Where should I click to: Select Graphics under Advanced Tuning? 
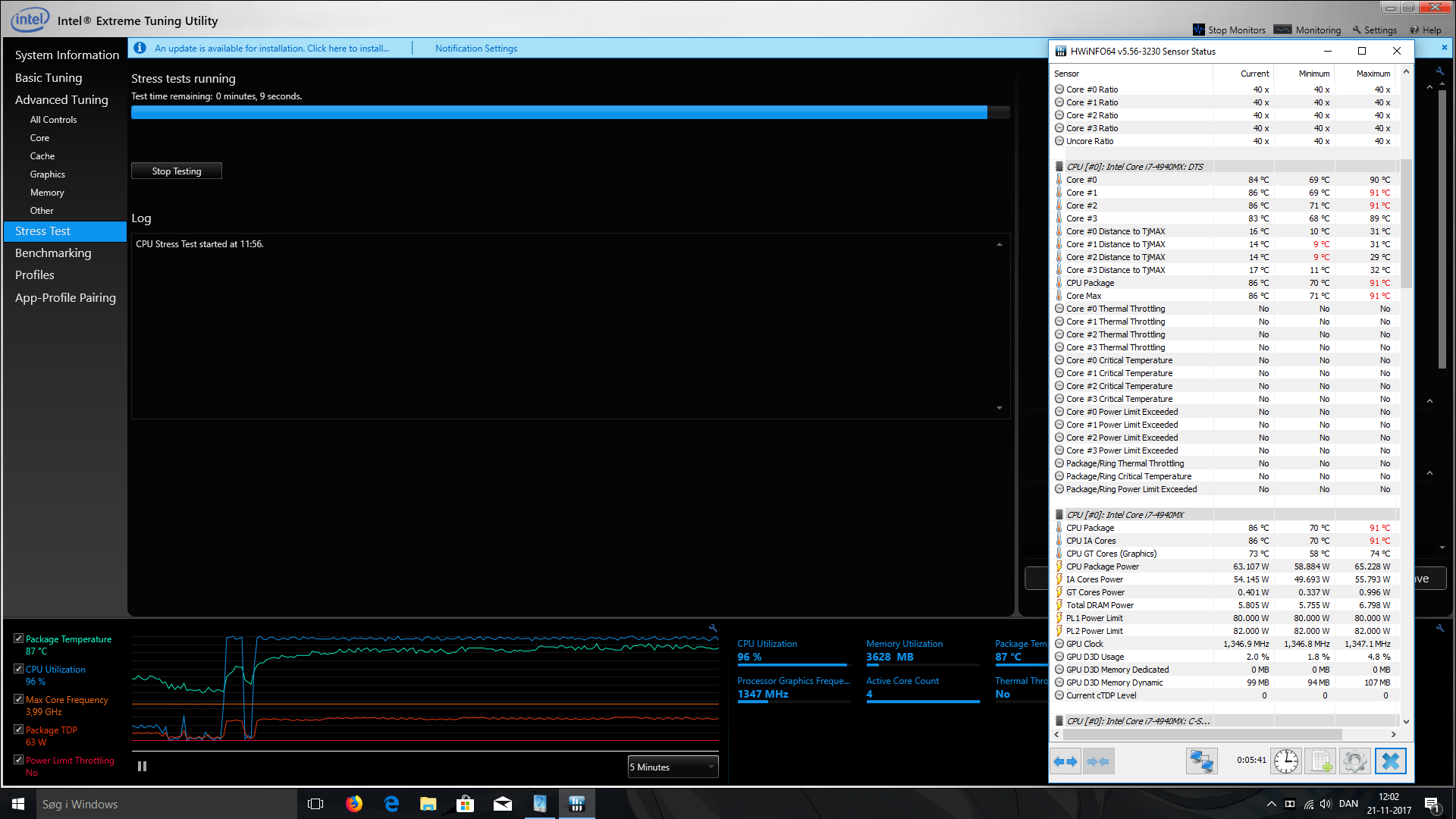(48, 174)
